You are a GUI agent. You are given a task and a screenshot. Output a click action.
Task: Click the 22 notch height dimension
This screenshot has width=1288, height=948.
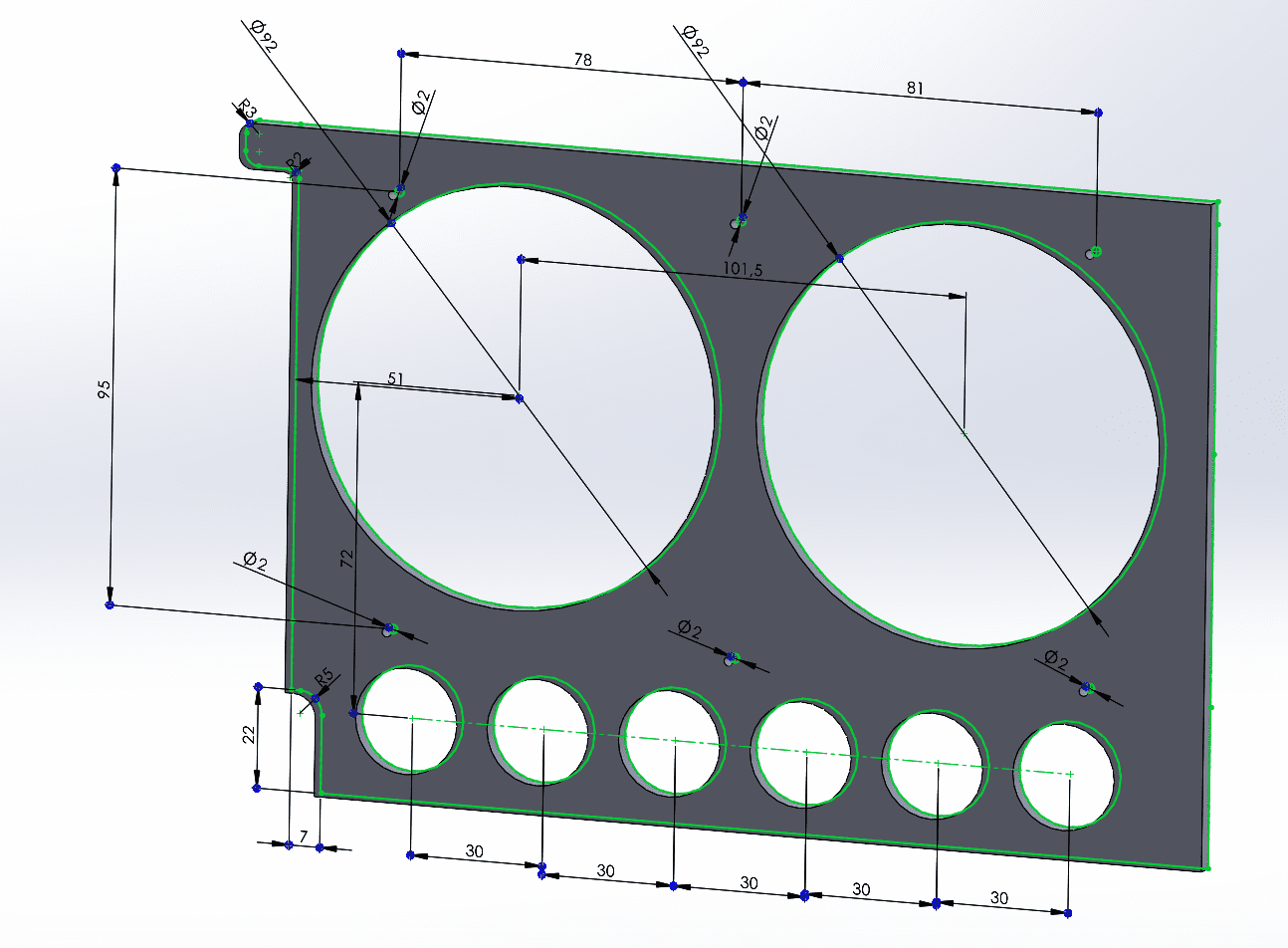pyautogui.click(x=249, y=734)
